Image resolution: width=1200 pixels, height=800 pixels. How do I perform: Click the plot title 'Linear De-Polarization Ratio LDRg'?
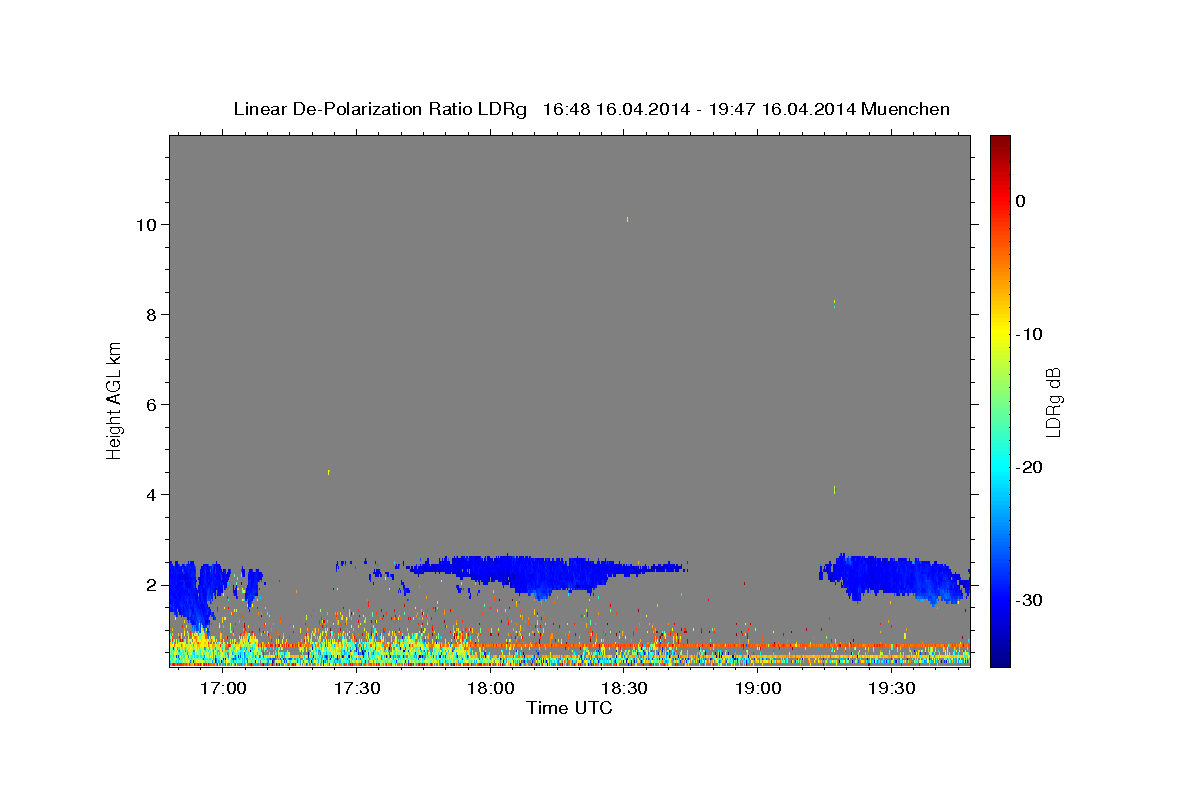tap(380, 109)
